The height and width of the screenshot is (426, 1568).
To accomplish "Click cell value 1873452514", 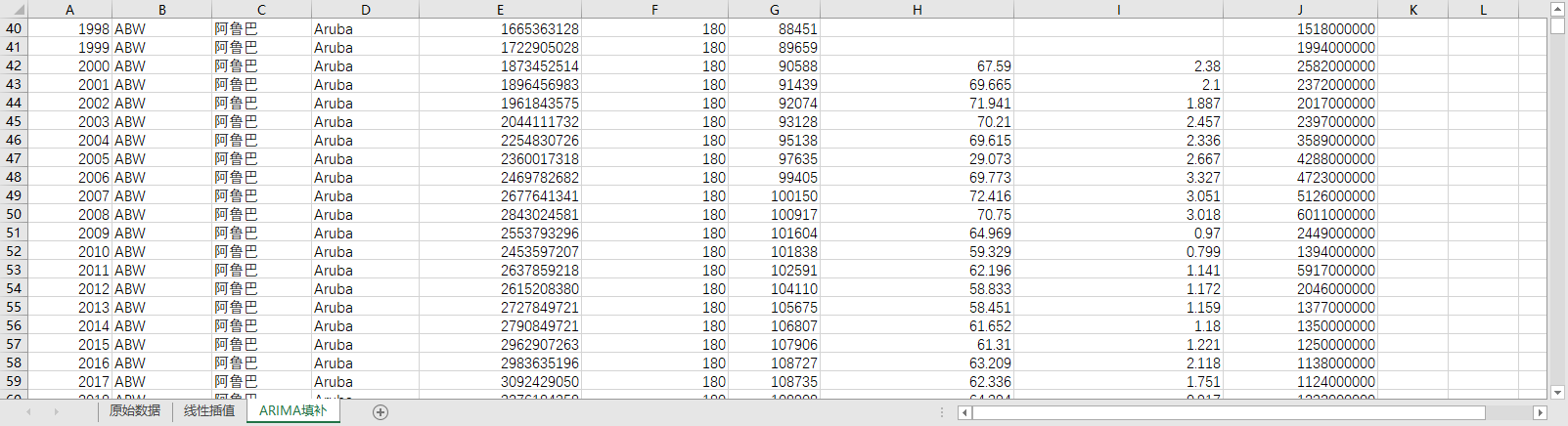I will [x=500, y=66].
